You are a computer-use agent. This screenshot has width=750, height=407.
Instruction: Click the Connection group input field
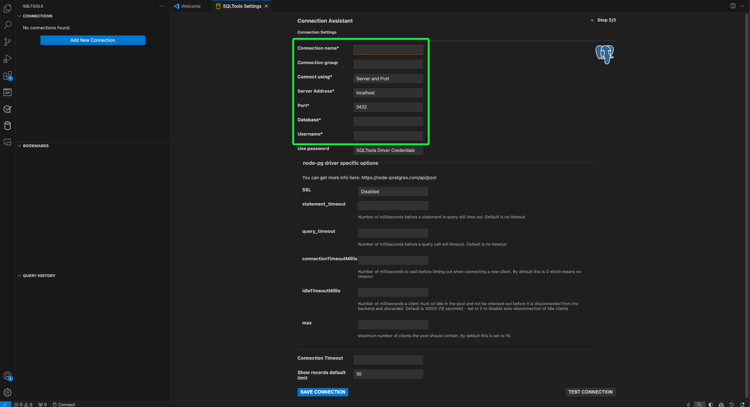[388, 64]
